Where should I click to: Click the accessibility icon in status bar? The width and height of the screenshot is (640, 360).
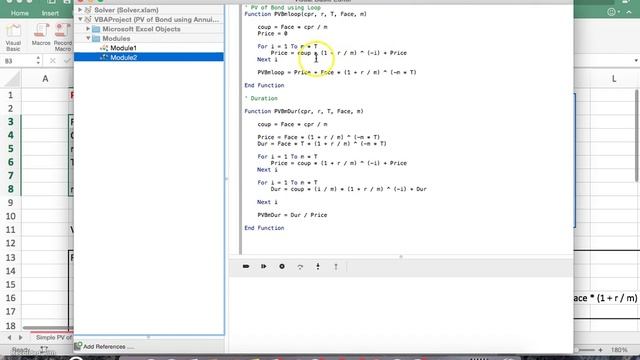[44, 349]
